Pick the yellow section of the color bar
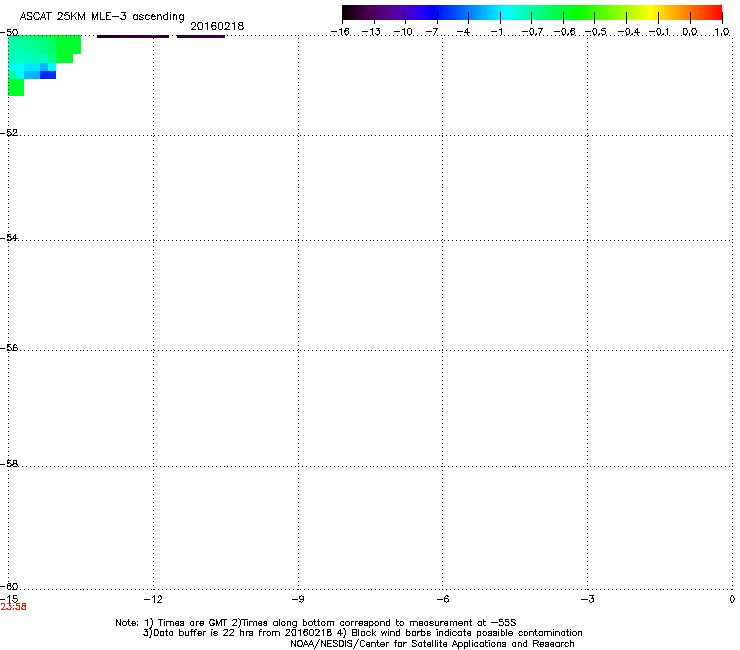This screenshot has height=650, width=740. coord(654,12)
